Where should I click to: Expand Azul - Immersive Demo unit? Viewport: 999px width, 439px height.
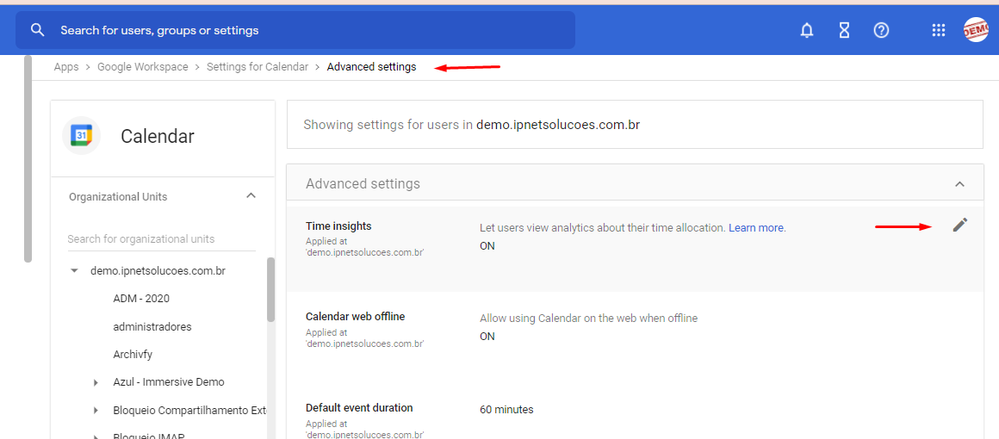tap(96, 382)
